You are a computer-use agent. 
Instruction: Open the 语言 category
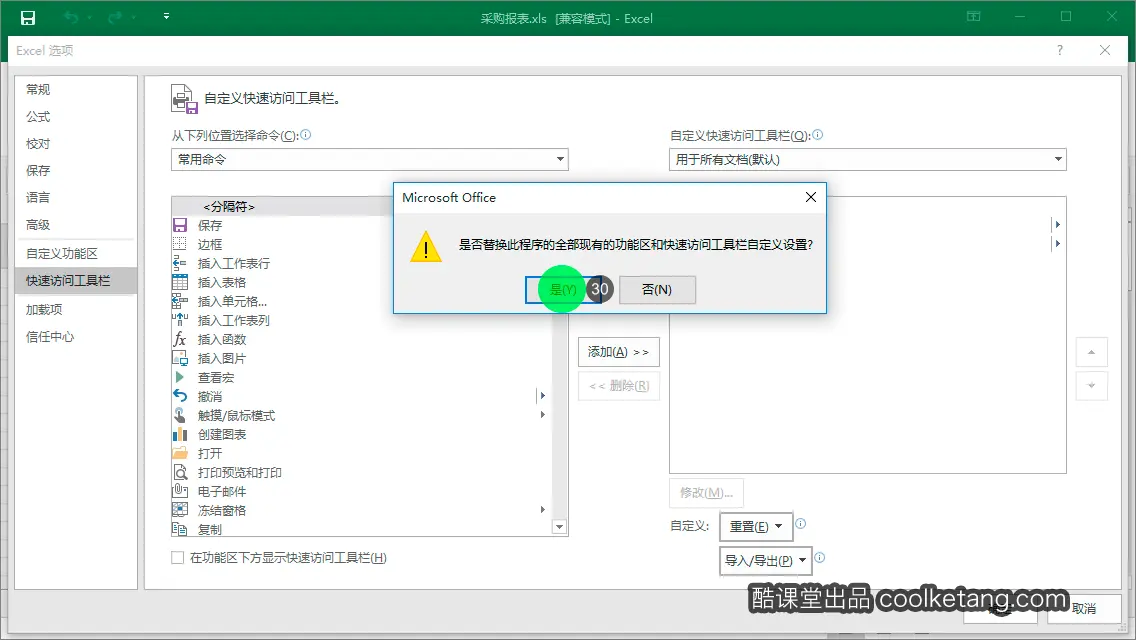point(38,197)
